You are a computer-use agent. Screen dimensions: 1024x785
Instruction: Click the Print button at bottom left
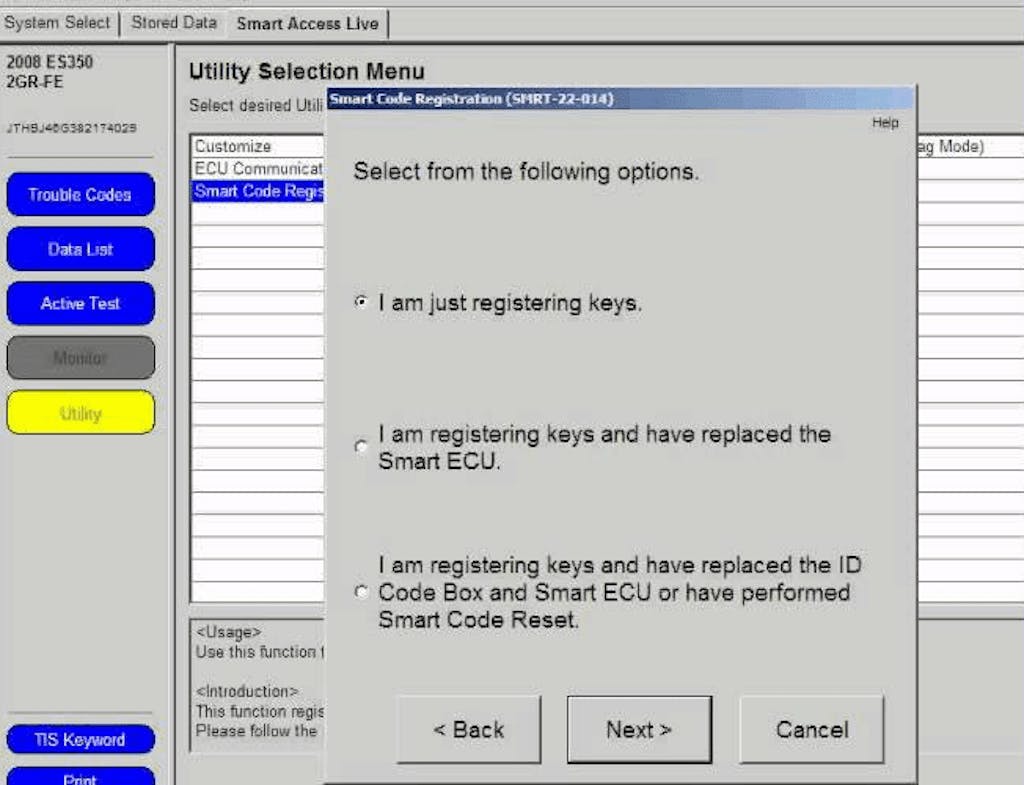pyautogui.click(x=80, y=777)
